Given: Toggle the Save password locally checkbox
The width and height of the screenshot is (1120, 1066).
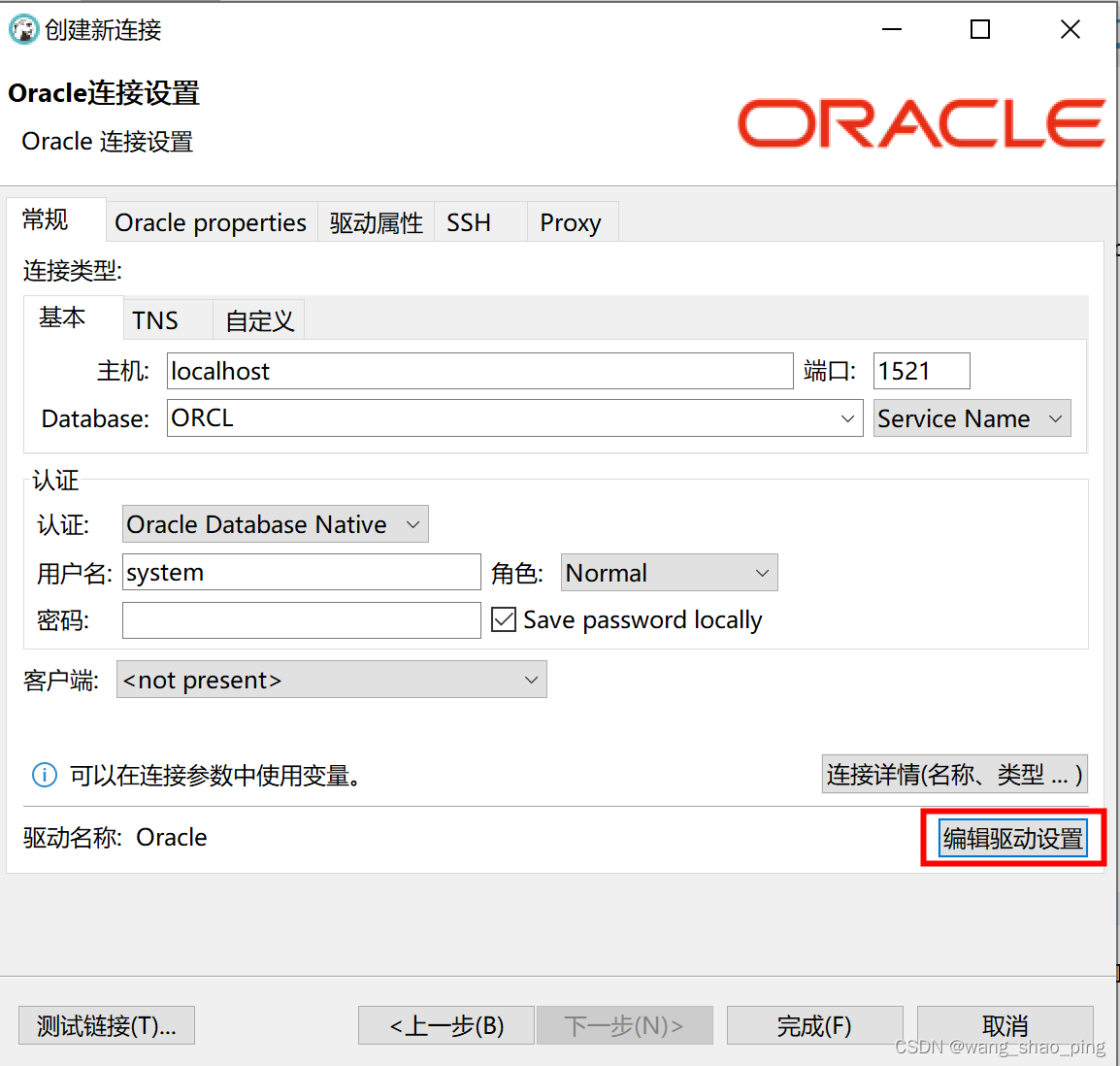Looking at the screenshot, I should tap(504, 619).
